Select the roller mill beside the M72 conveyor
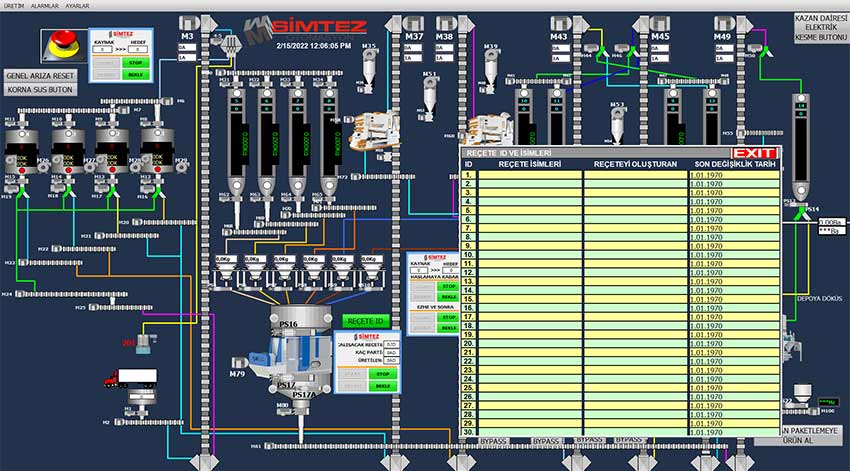This screenshot has width=850, height=471. pyautogui.click(x=373, y=130)
